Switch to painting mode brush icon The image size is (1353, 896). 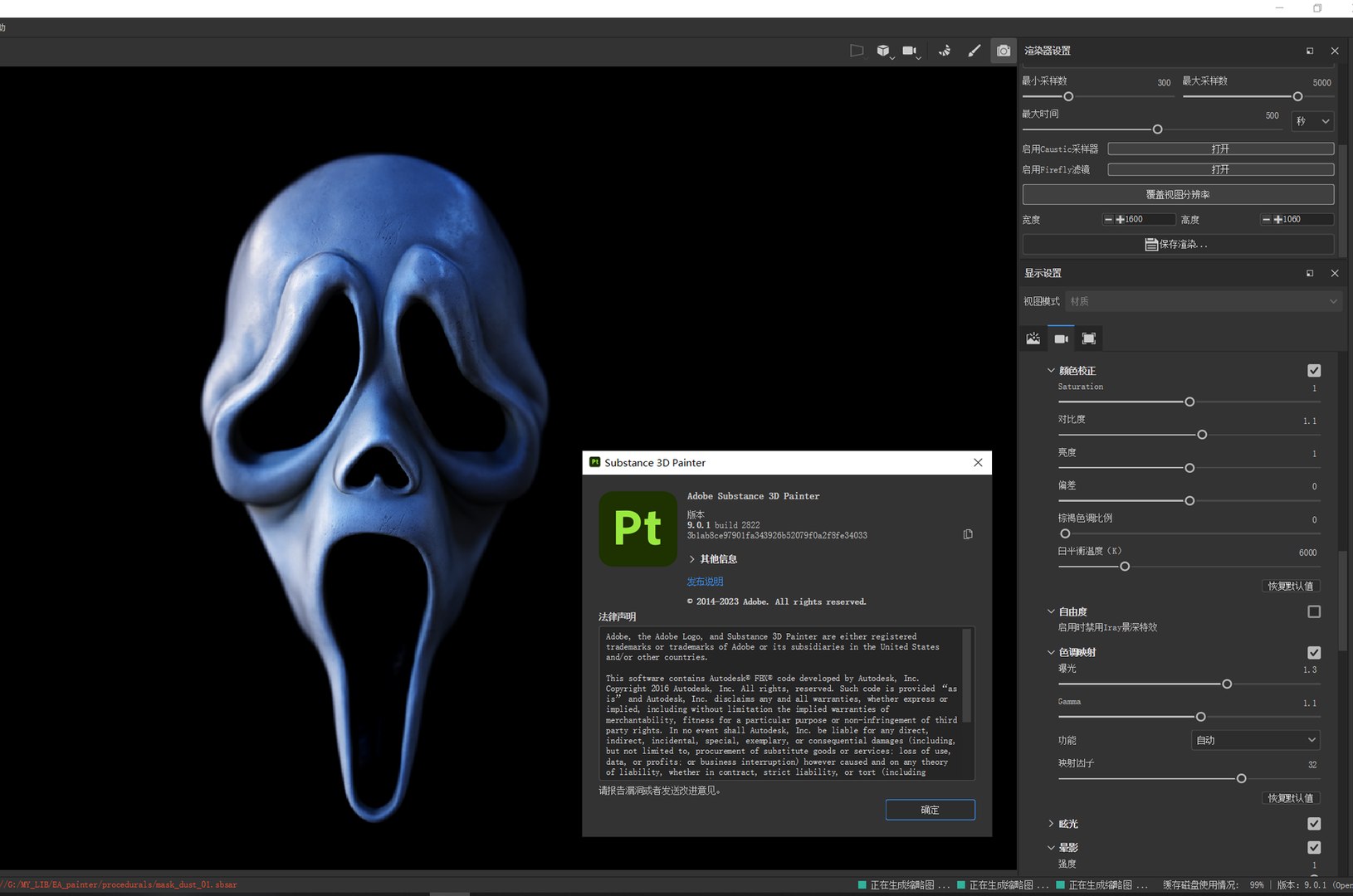(974, 51)
